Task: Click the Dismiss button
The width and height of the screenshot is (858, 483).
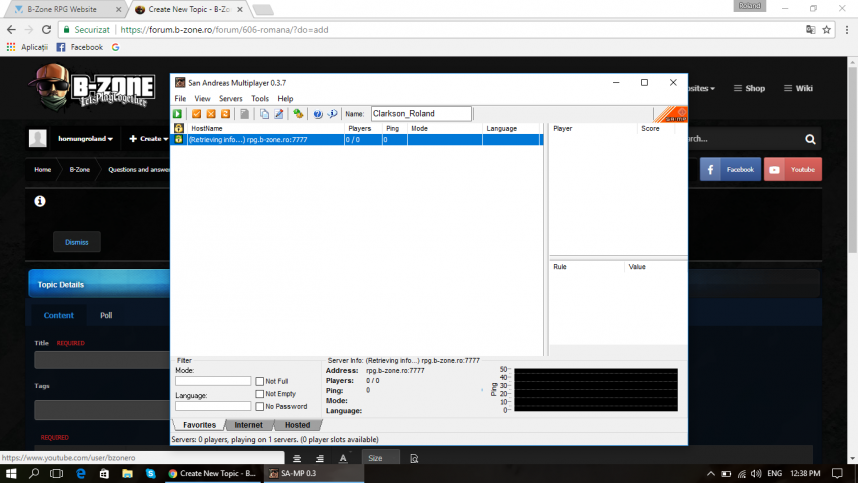Action: (x=77, y=242)
